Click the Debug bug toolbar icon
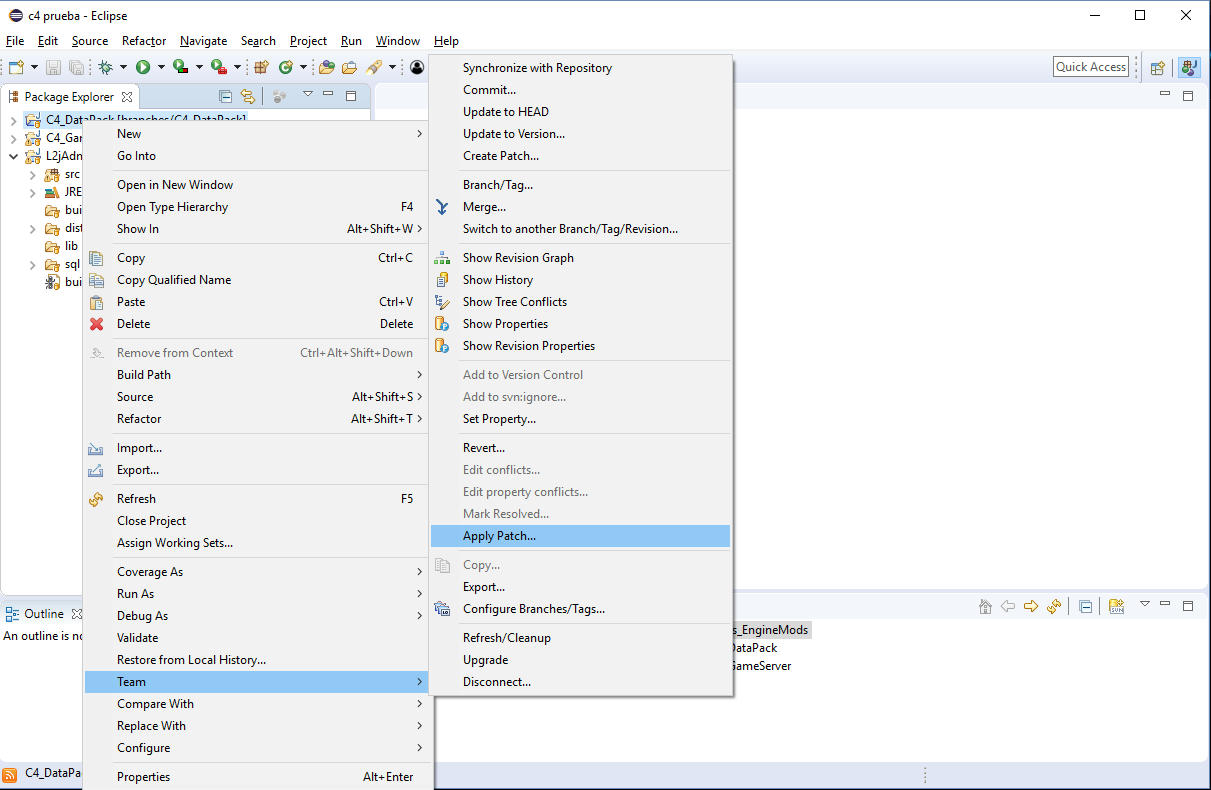 (105, 67)
